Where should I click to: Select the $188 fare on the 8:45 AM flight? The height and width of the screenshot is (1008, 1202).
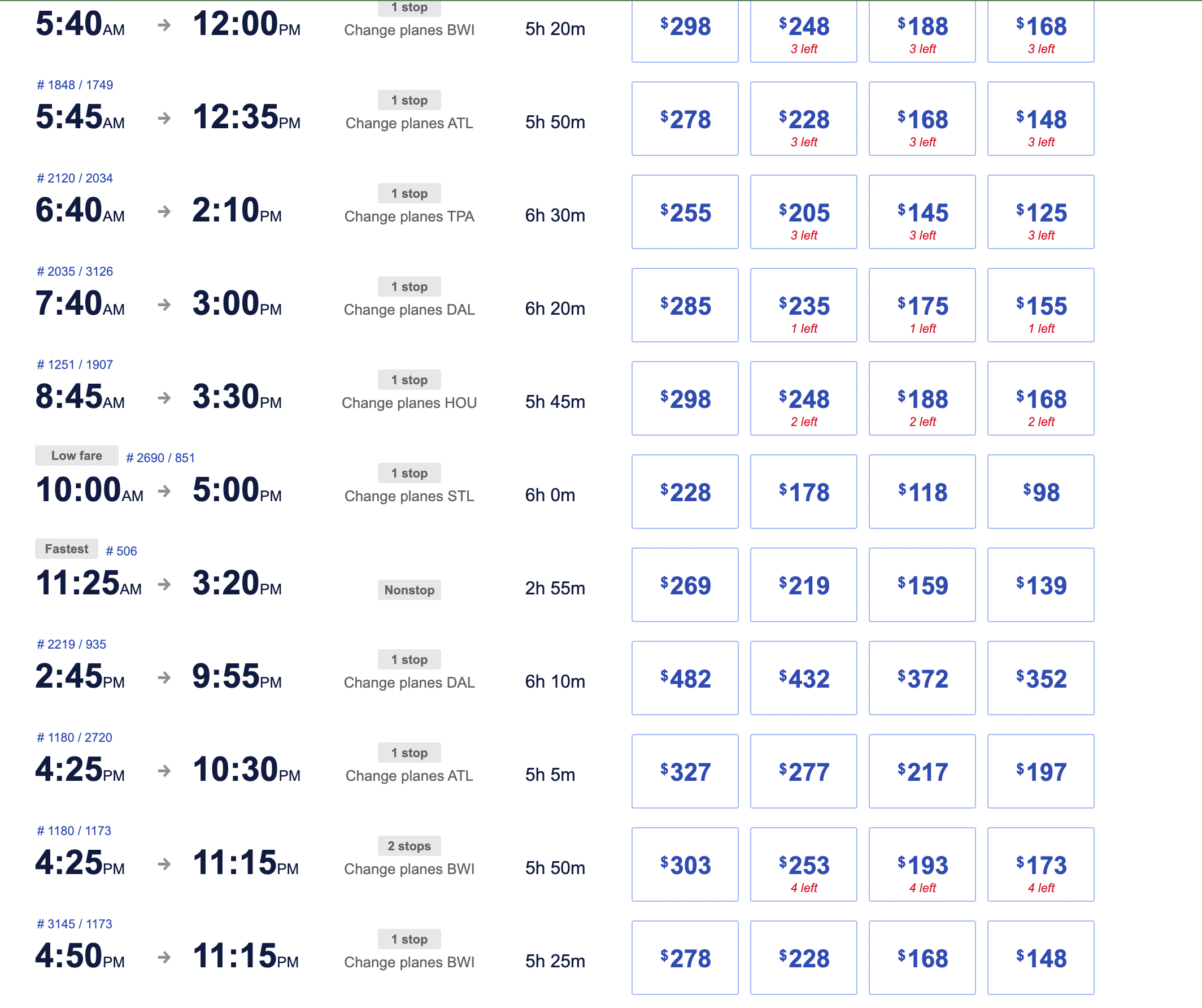click(921, 399)
